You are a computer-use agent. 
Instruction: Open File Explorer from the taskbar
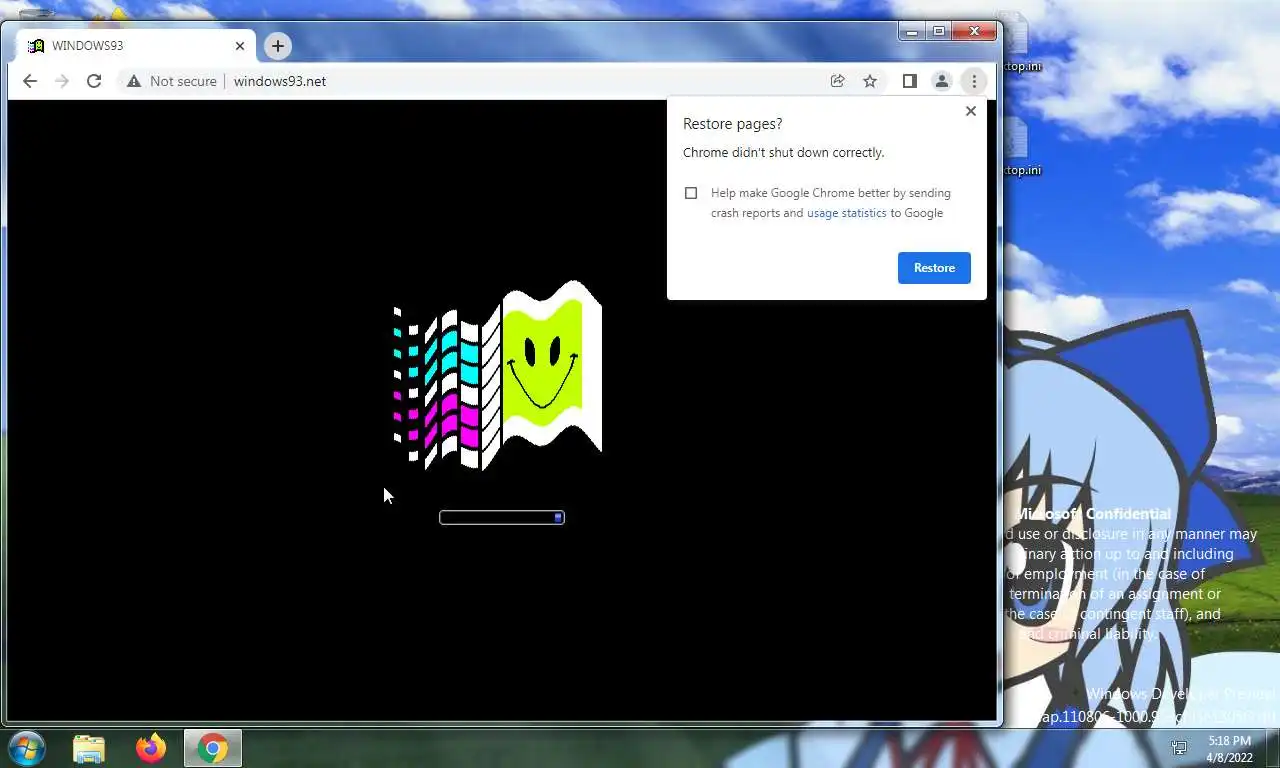(89, 748)
